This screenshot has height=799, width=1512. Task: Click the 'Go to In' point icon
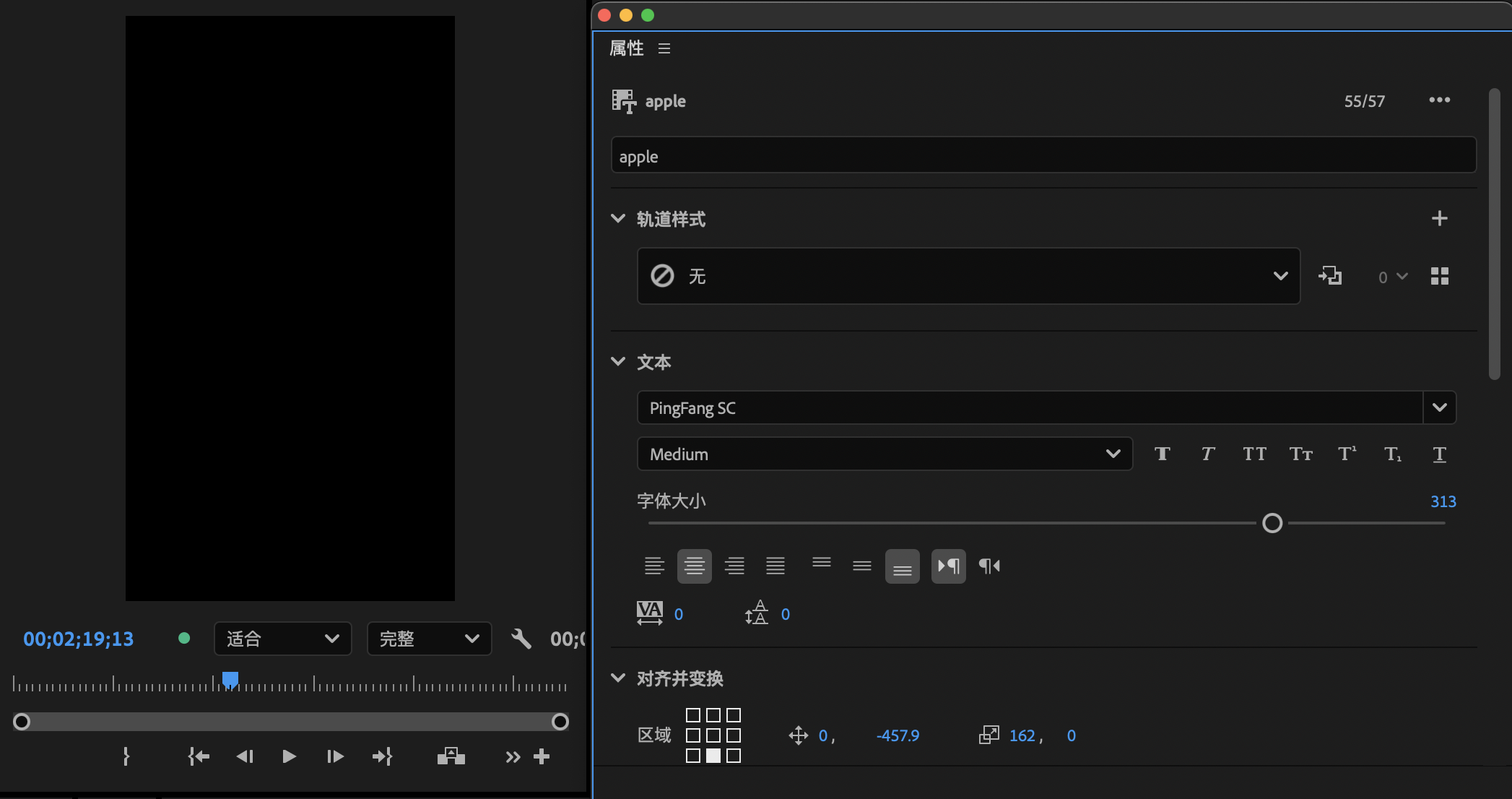(199, 756)
